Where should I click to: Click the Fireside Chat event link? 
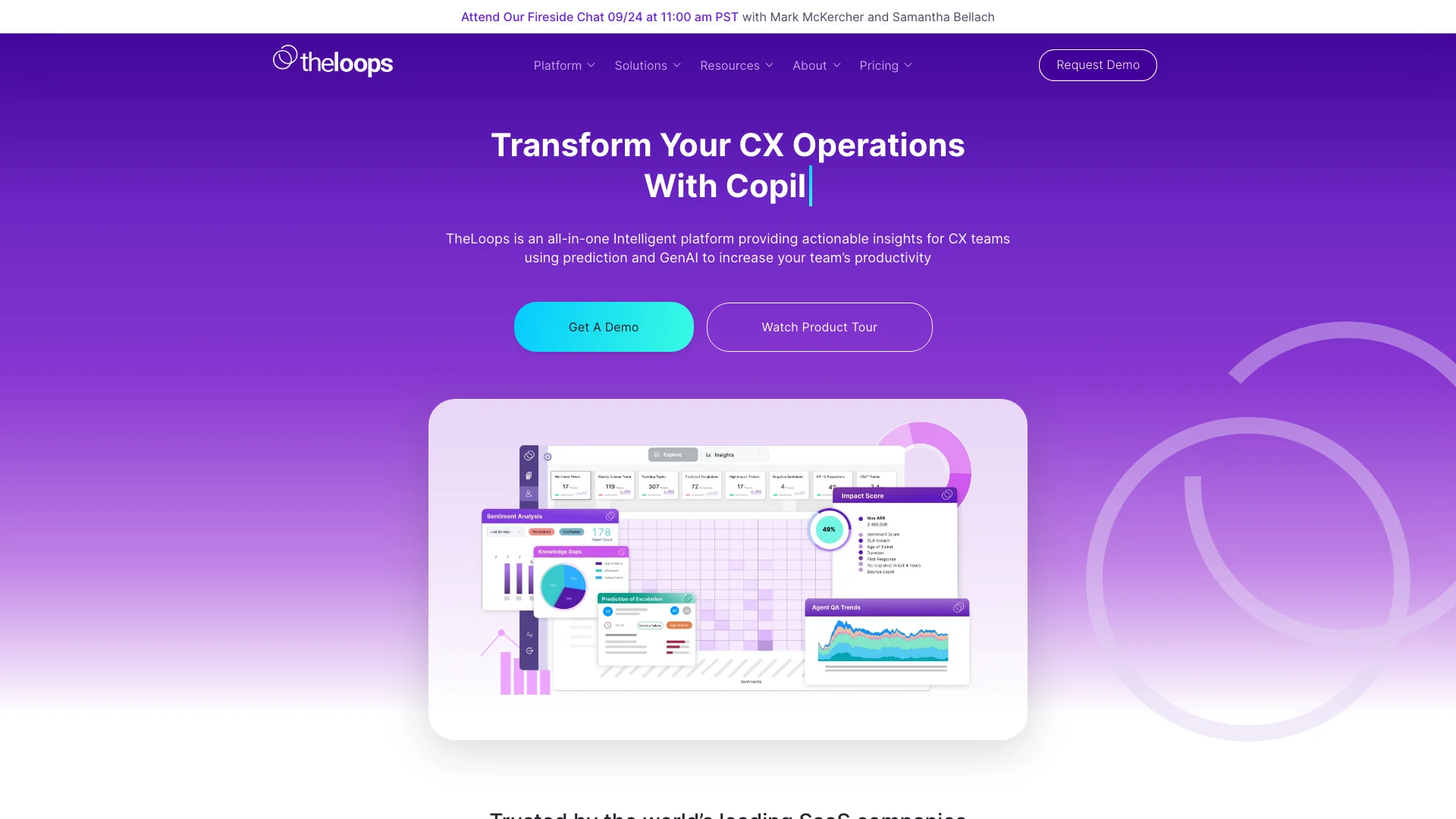599,16
